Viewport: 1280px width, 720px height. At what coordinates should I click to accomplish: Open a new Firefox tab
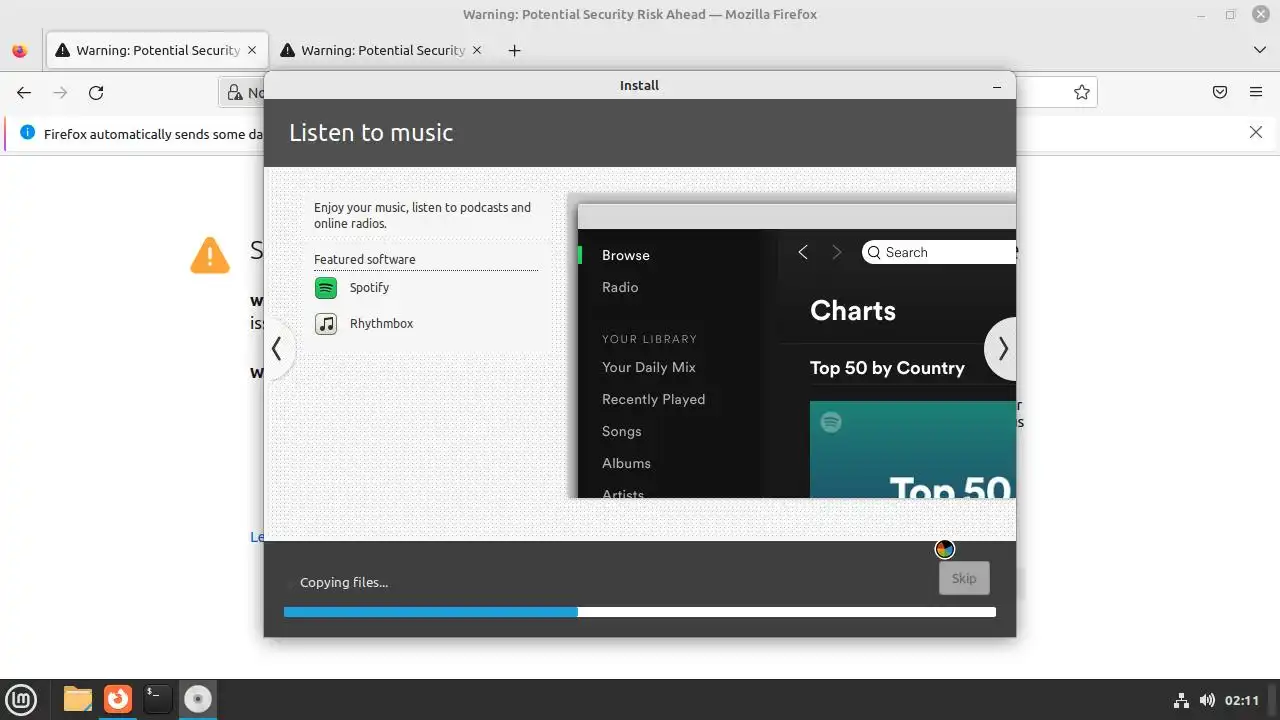[514, 50]
